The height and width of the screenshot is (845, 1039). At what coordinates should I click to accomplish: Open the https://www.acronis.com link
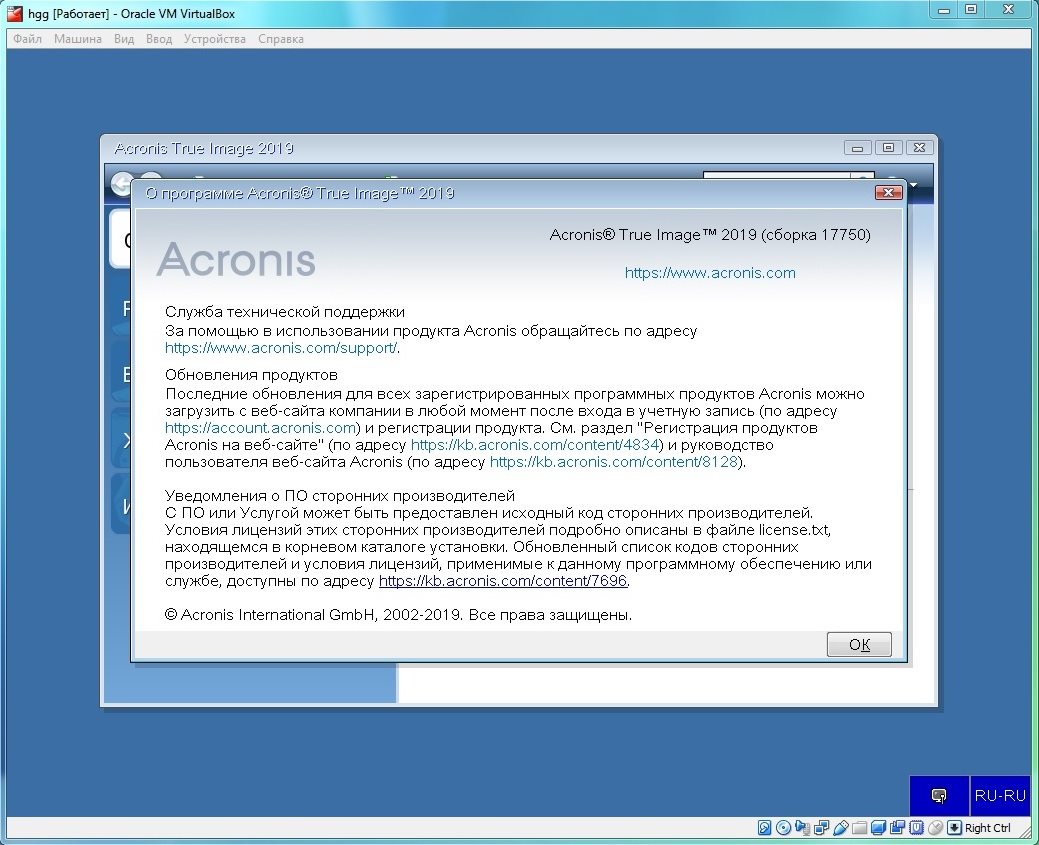tap(710, 273)
